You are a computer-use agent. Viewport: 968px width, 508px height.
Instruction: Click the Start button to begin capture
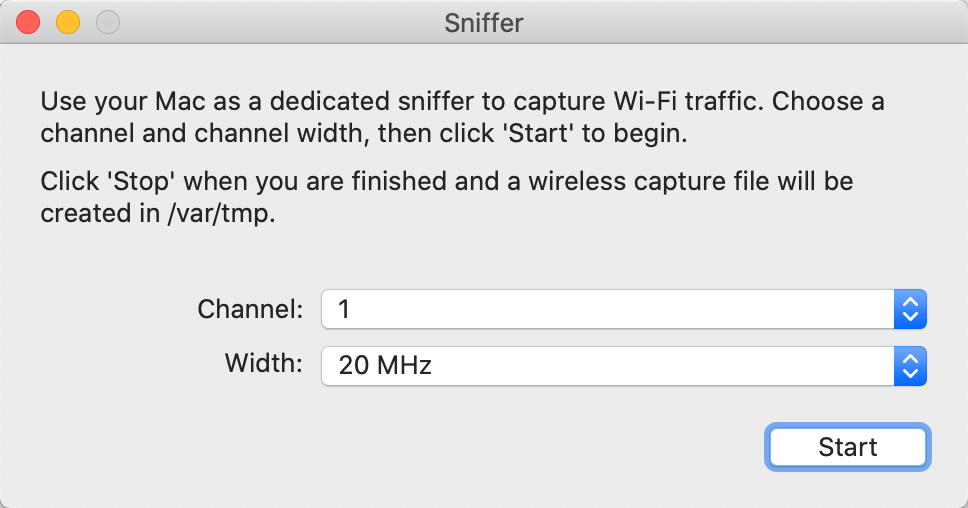pyautogui.click(x=848, y=446)
